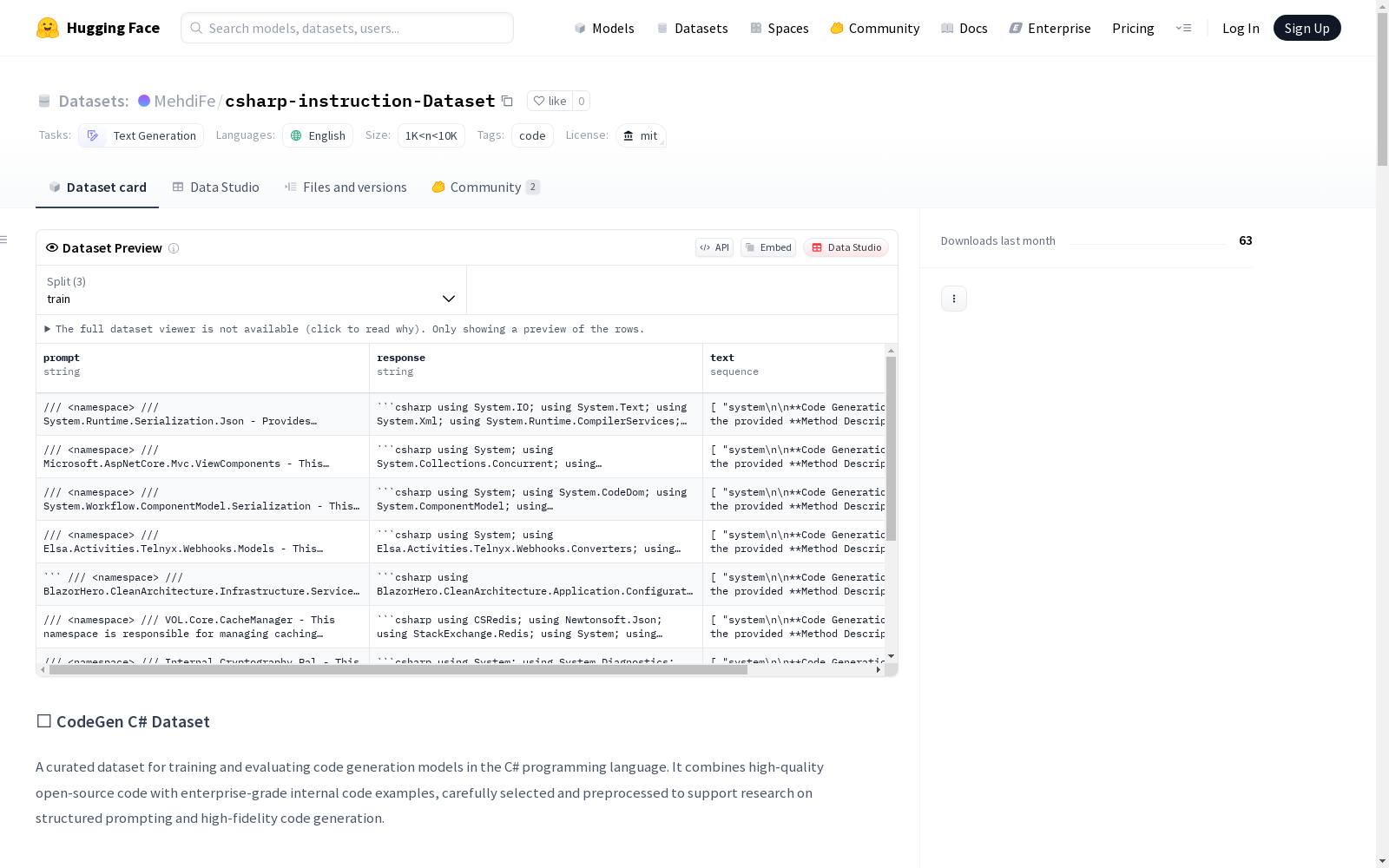Screen dimensions: 1389x868
Task: Select the response cell with Telnyx.Webhooks.Converters
Action: click(537, 542)
